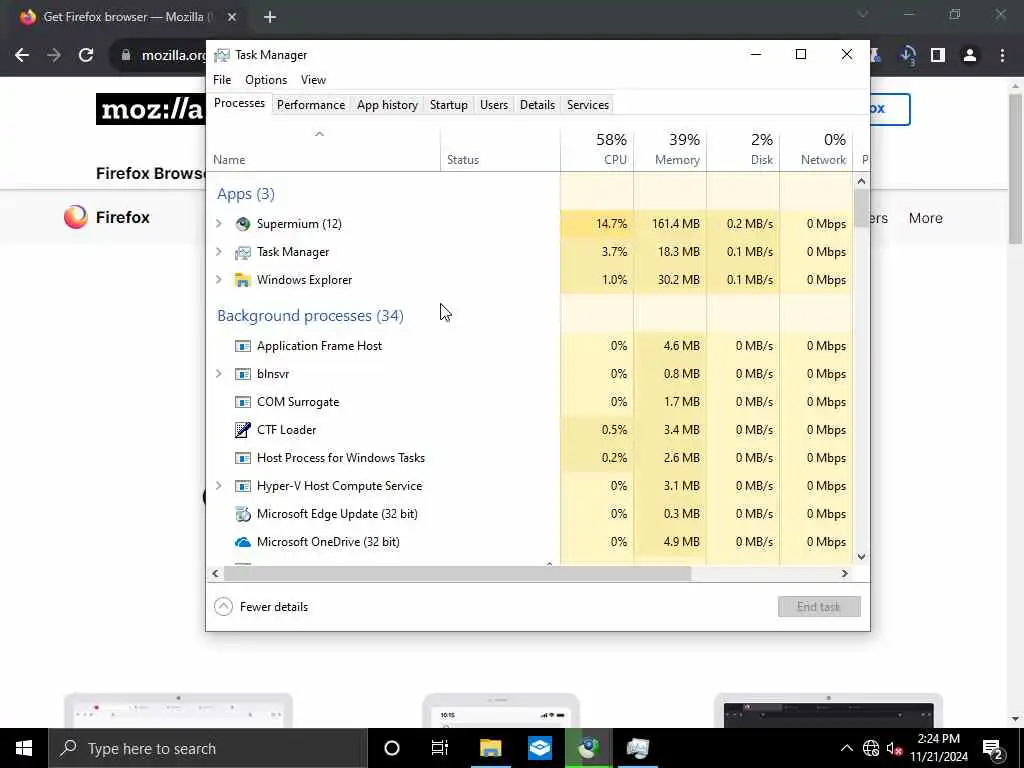Sort processes by Memory column
This screenshot has width=1024, height=768.
[x=670, y=150]
